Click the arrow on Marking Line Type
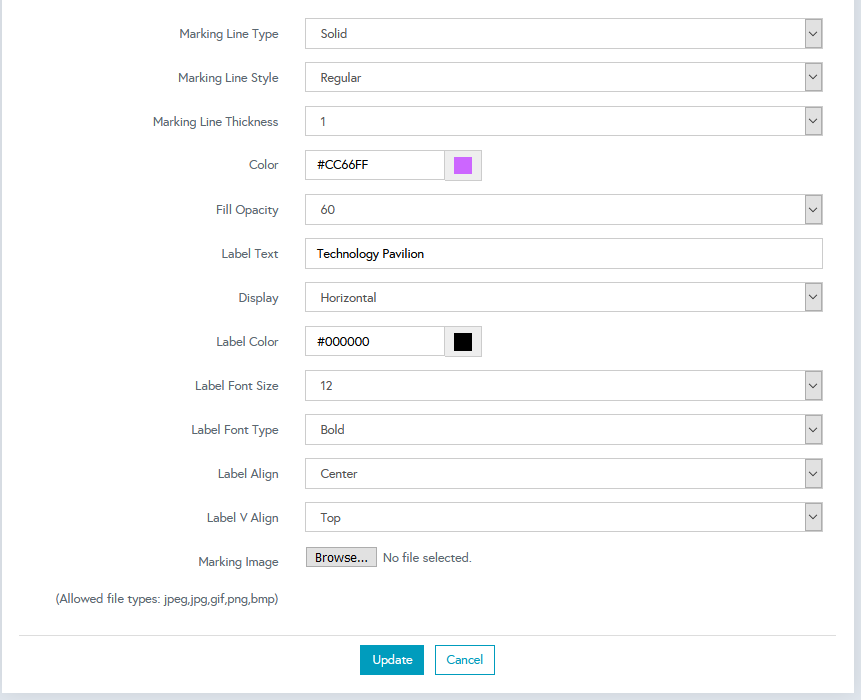 pos(813,34)
